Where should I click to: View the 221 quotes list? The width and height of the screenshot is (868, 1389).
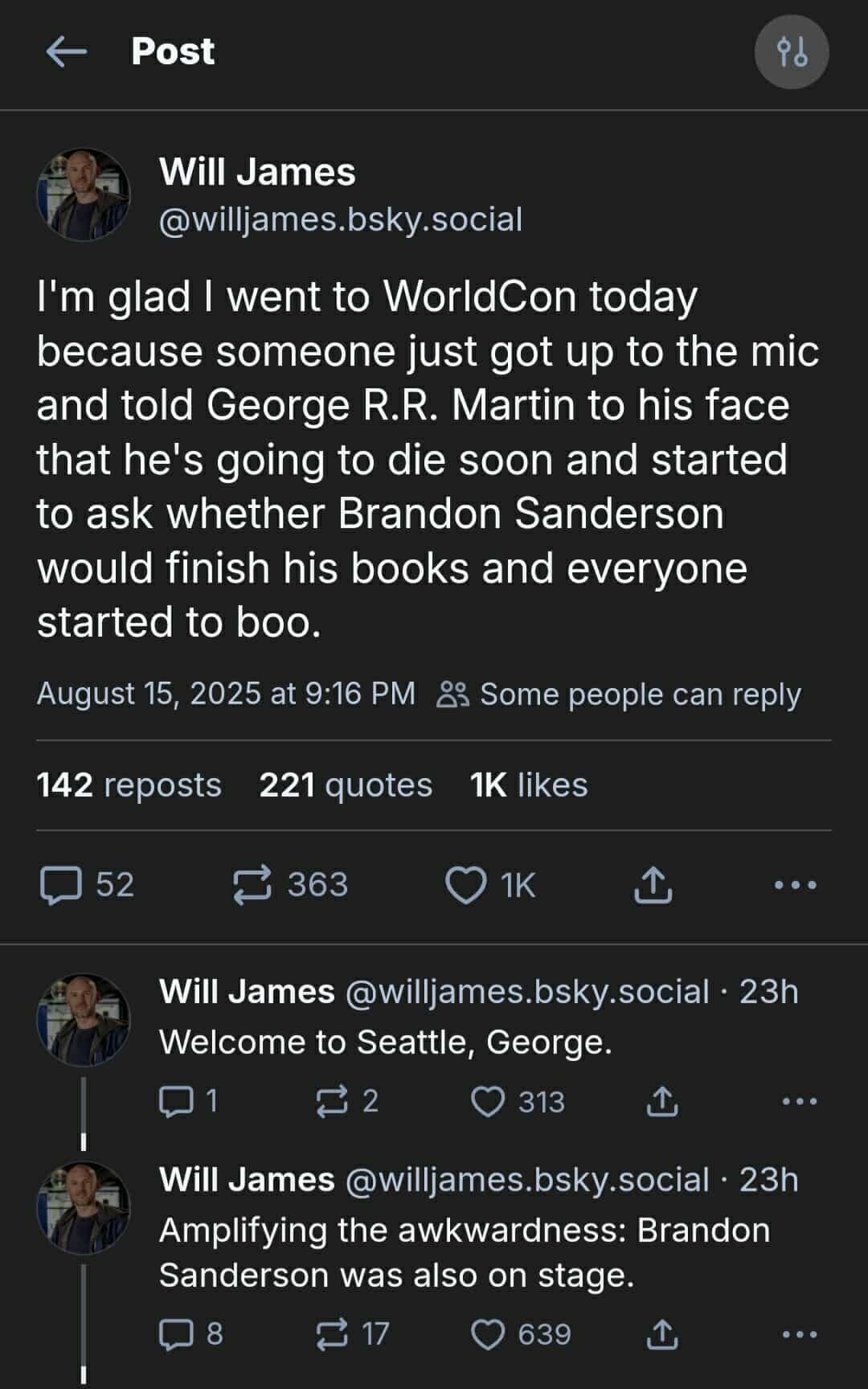(346, 785)
